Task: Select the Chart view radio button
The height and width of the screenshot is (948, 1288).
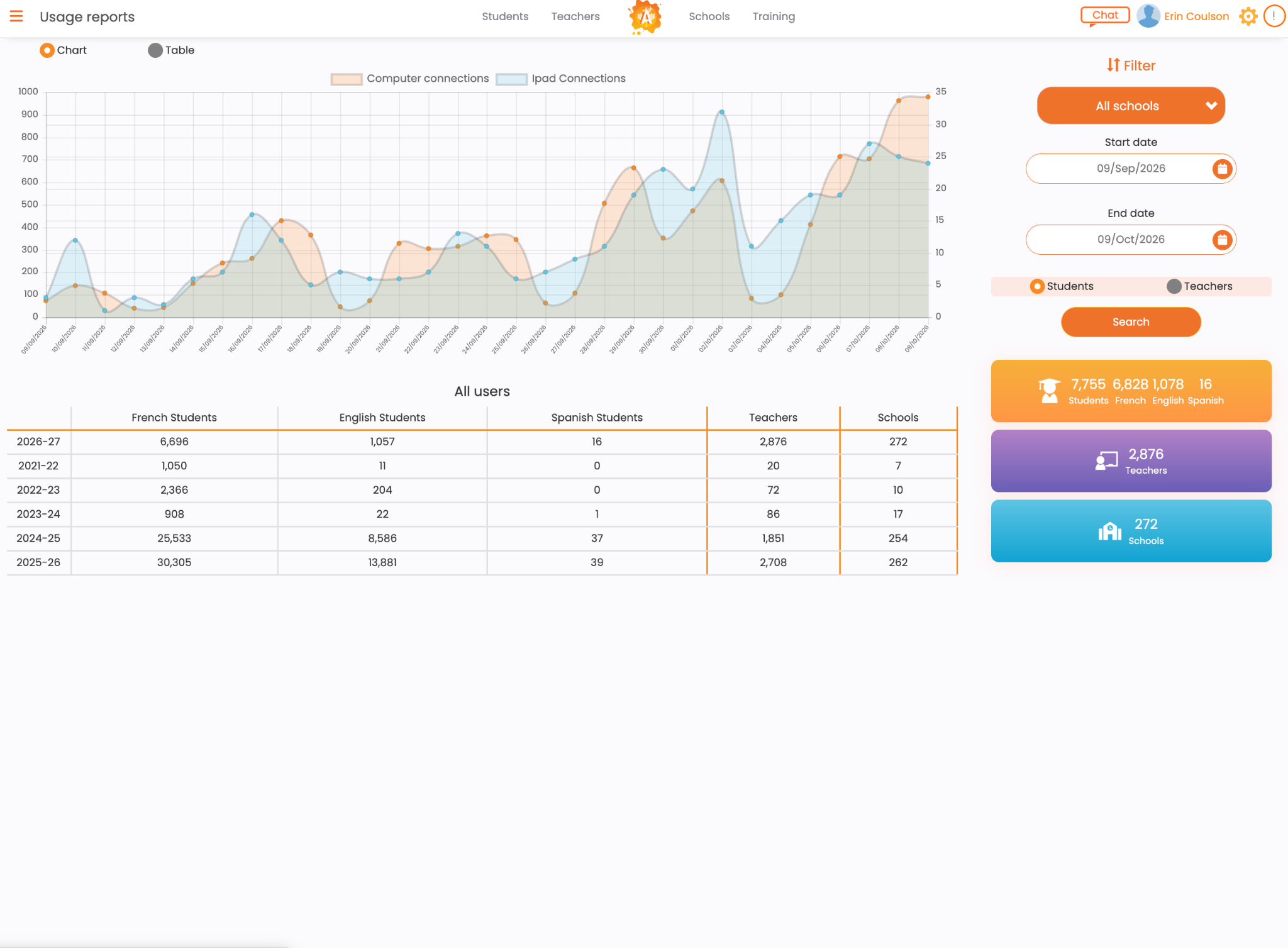Action: 47,50
